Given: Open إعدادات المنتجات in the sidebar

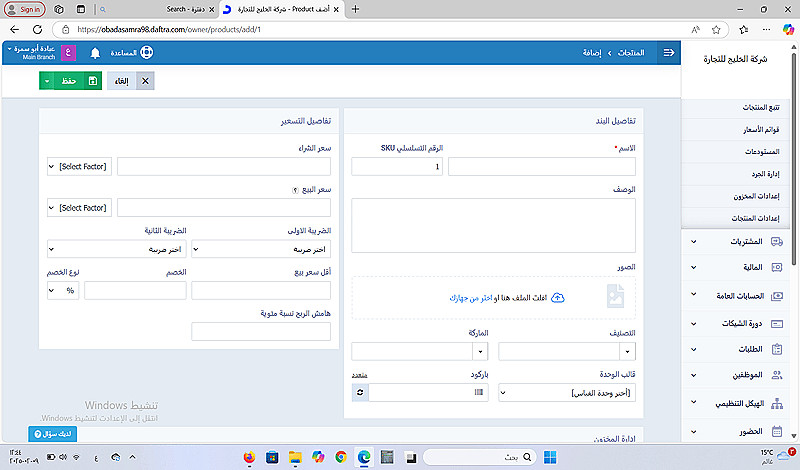Looking at the screenshot, I should [755, 218].
